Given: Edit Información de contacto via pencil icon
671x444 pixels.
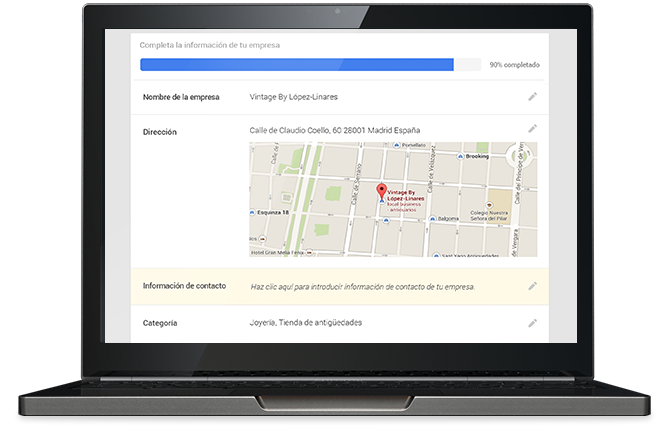Looking at the screenshot, I should click(532, 286).
